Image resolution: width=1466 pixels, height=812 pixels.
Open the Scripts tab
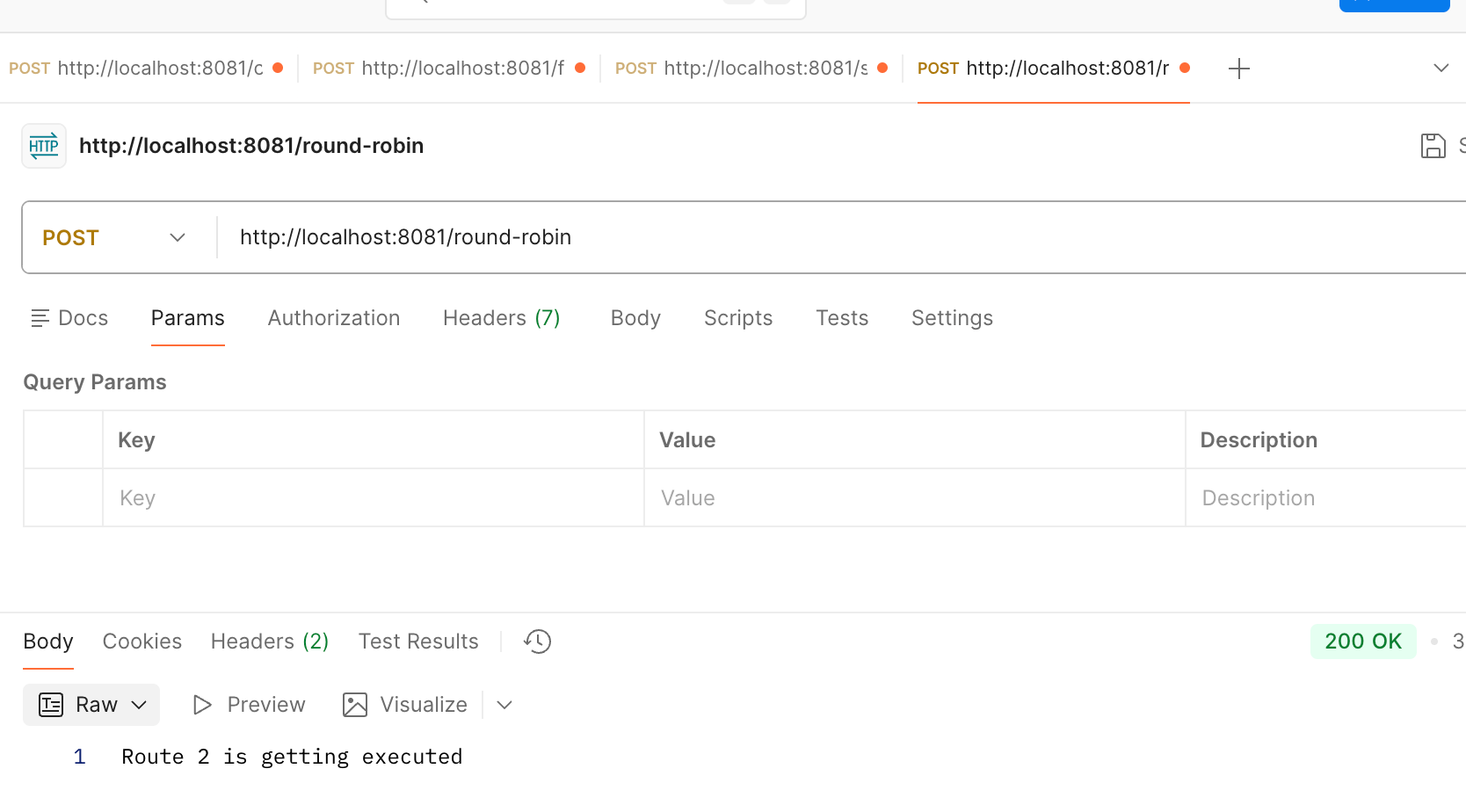tap(737, 318)
